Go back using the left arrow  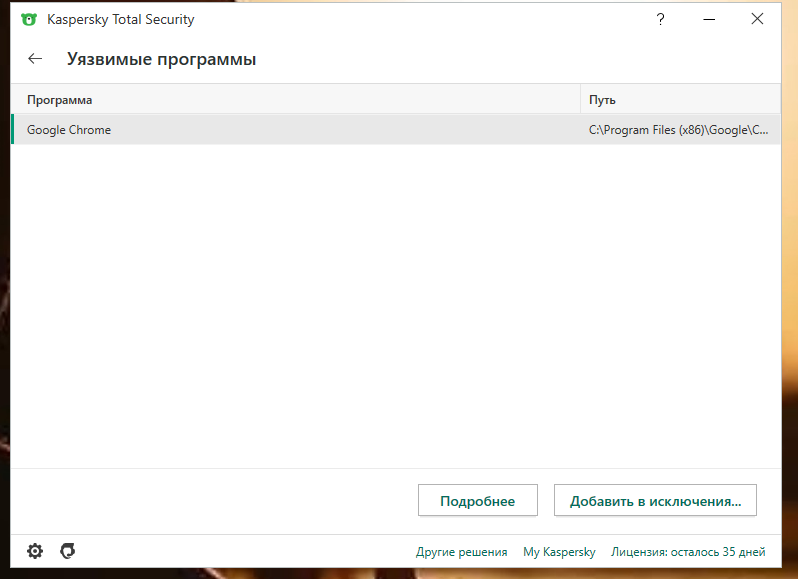tap(35, 59)
